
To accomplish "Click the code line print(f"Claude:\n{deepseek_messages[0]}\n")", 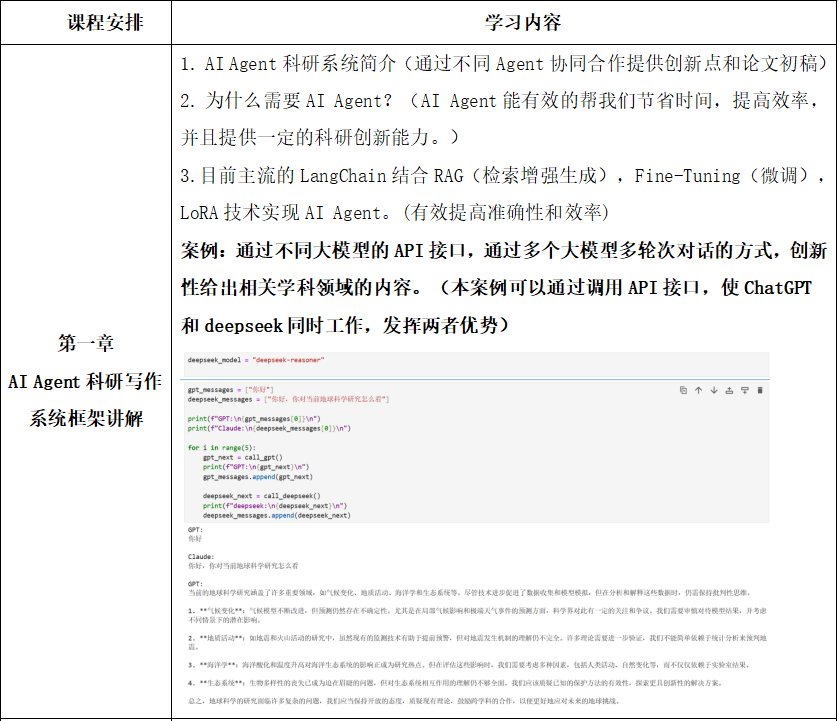I will tap(269, 428).
